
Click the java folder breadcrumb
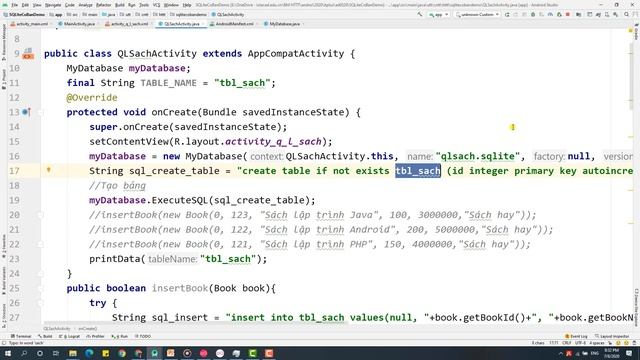(109, 14)
